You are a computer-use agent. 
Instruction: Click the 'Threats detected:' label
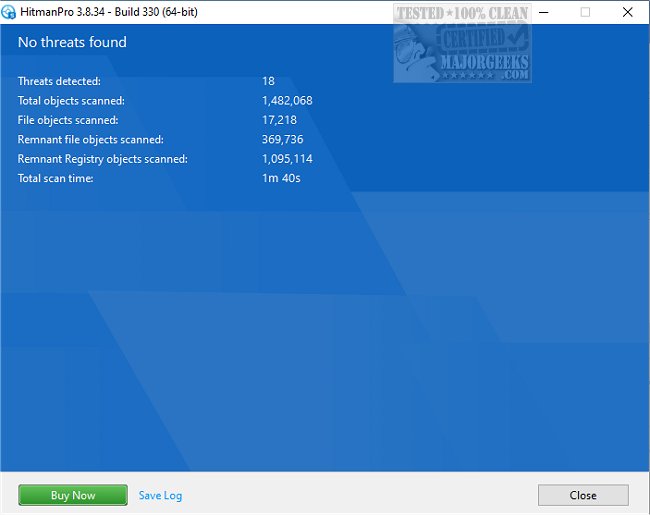tap(59, 81)
